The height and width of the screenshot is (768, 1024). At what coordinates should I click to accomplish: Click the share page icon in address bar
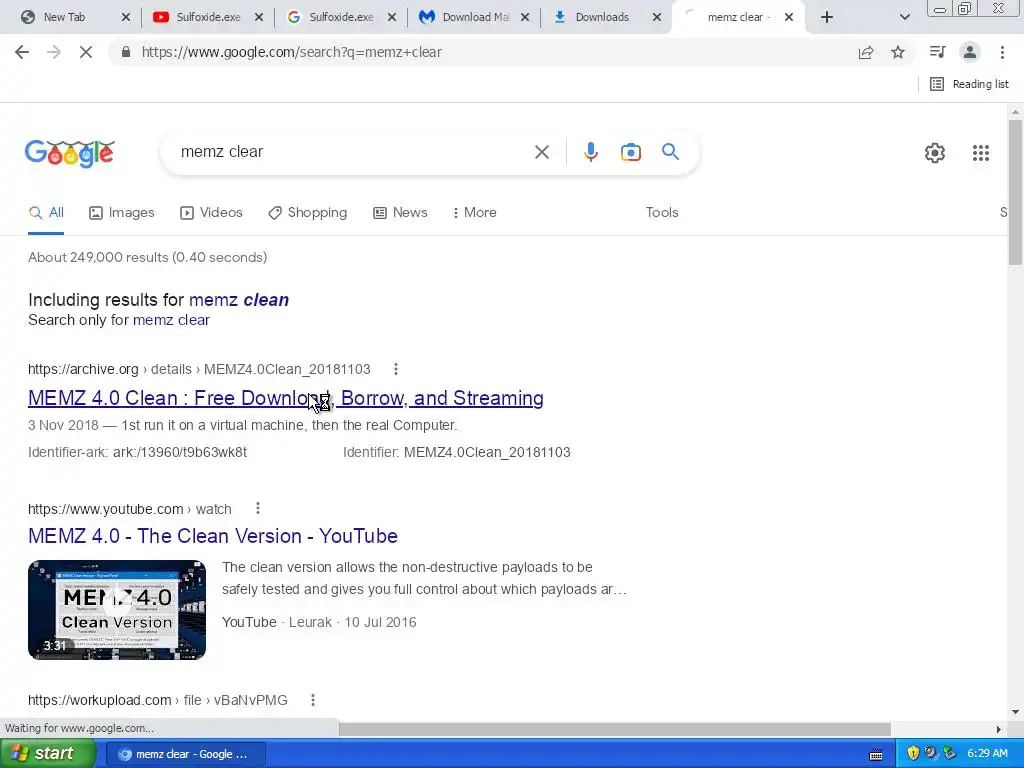click(x=866, y=52)
